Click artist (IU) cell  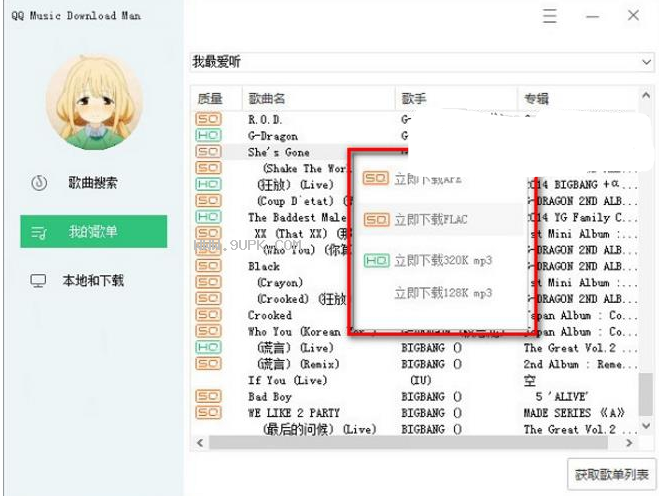421,380
